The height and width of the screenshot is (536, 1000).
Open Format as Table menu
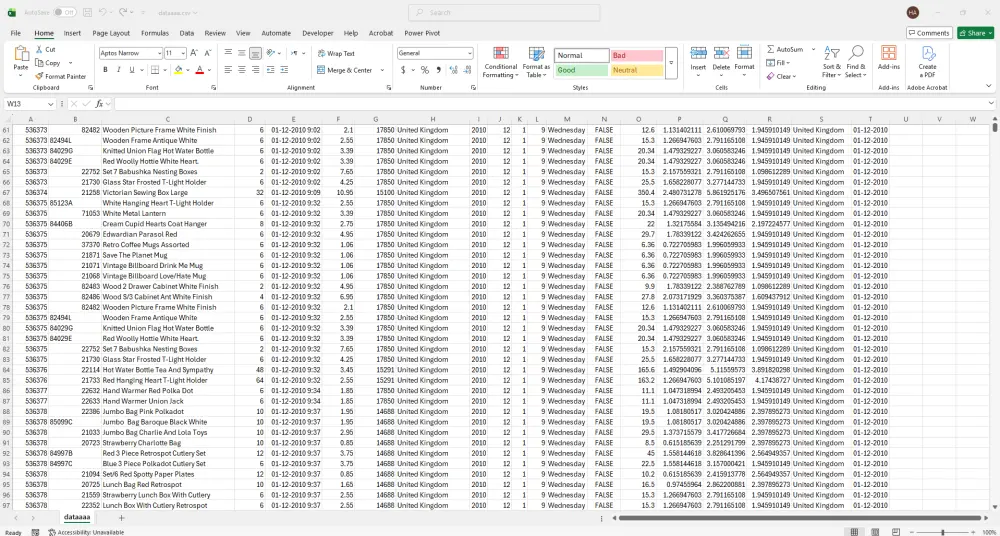(x=536, y=62)
